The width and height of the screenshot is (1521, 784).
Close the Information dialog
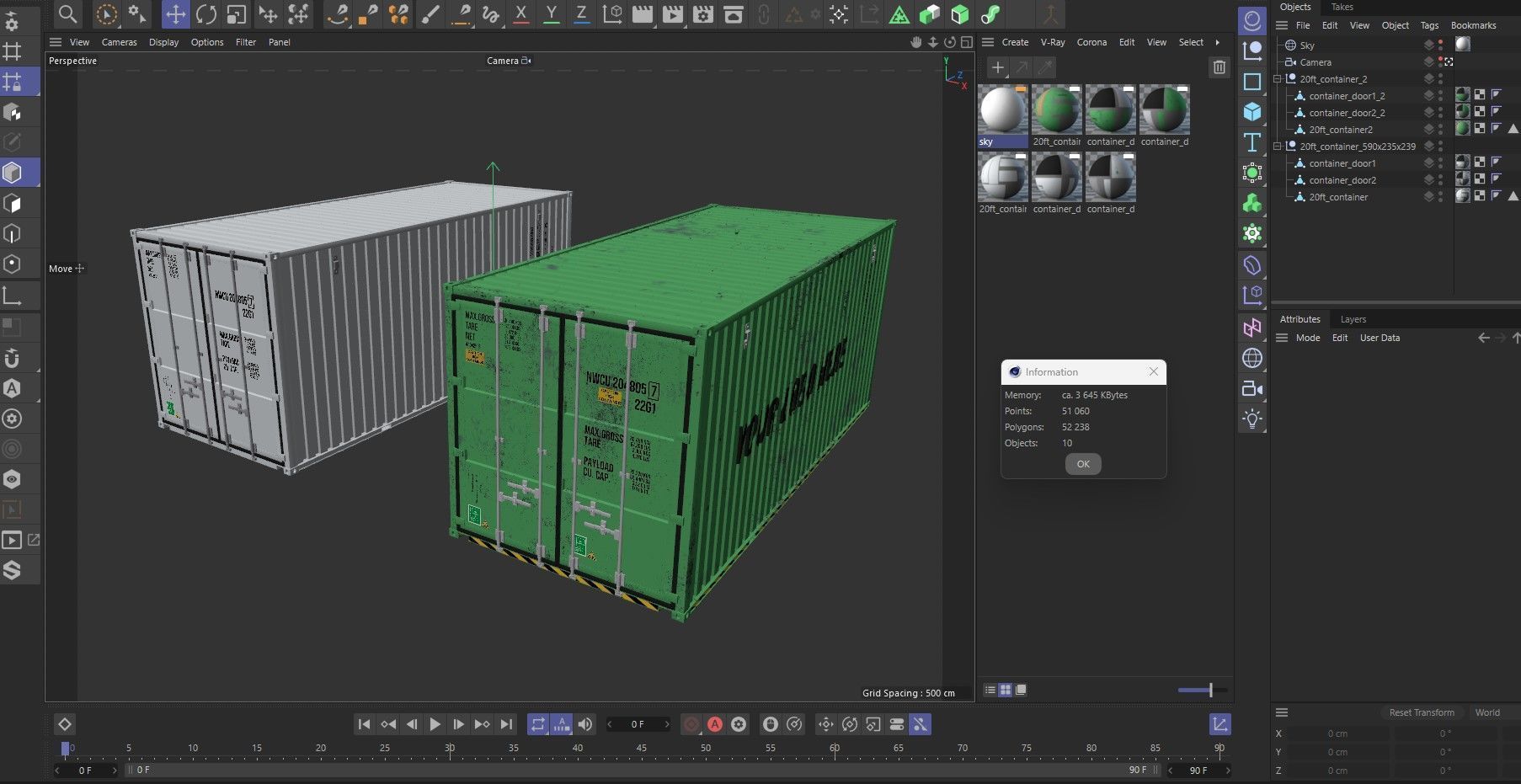tap(1154, 371)
